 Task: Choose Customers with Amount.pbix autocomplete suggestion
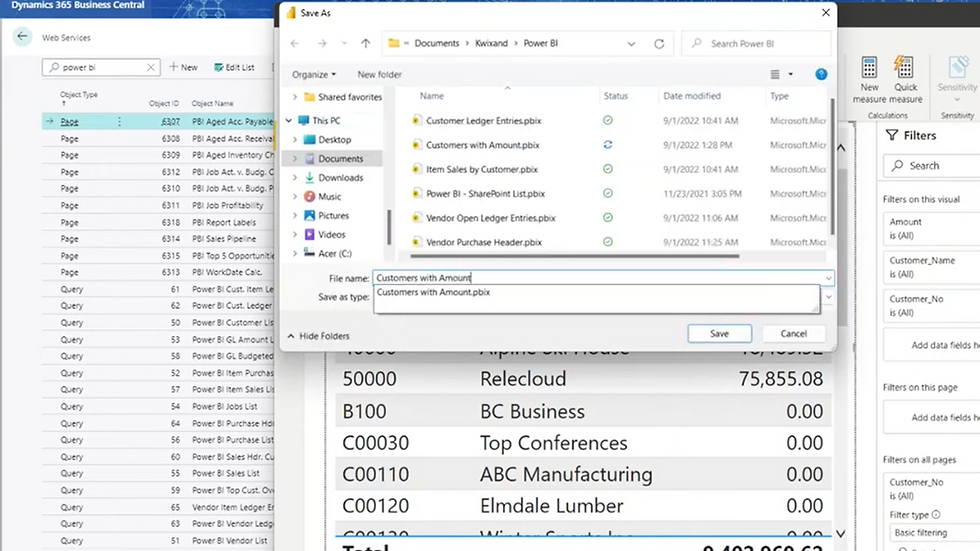click(x=433, y=292)
